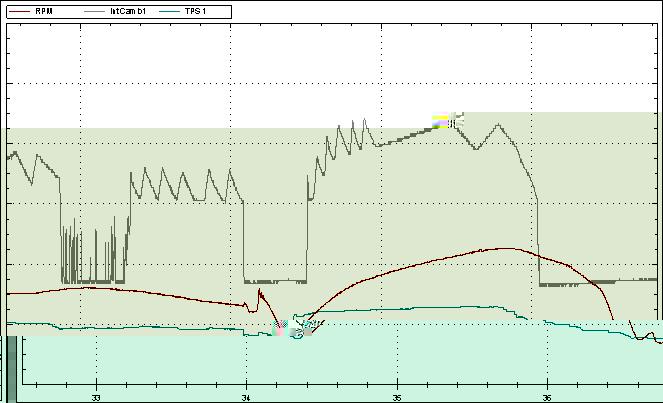Click the 34 tick on the time axis
The image size is (663, 403).
pyautogui.click(x=247, y=395)
